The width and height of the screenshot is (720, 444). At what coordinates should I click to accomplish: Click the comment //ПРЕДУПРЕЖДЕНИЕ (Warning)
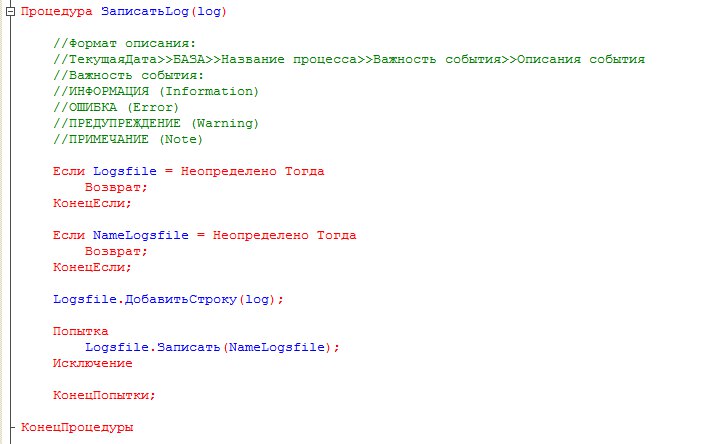point(156,124)
